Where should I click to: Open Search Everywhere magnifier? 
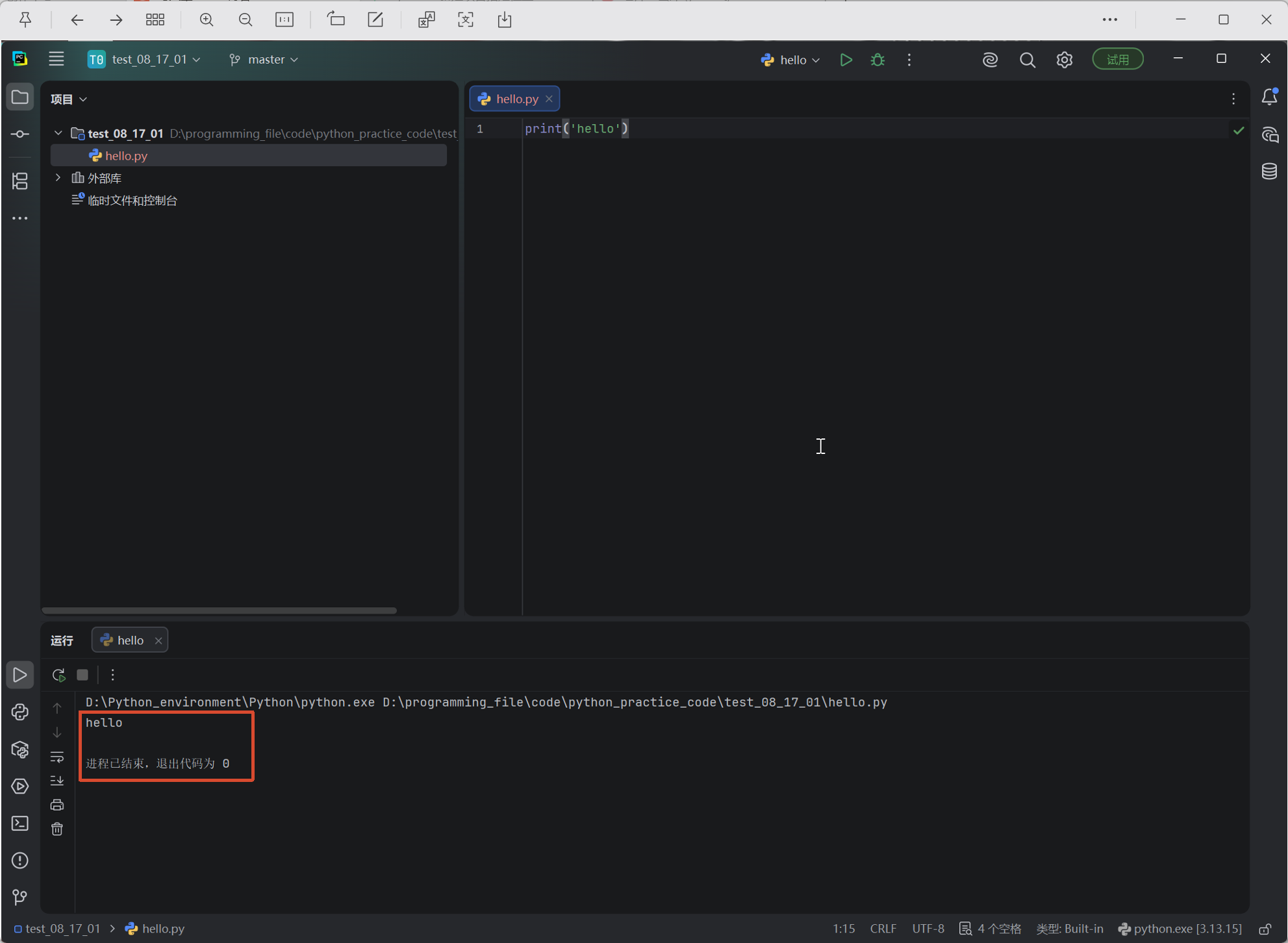click(x=1028, y=60)
